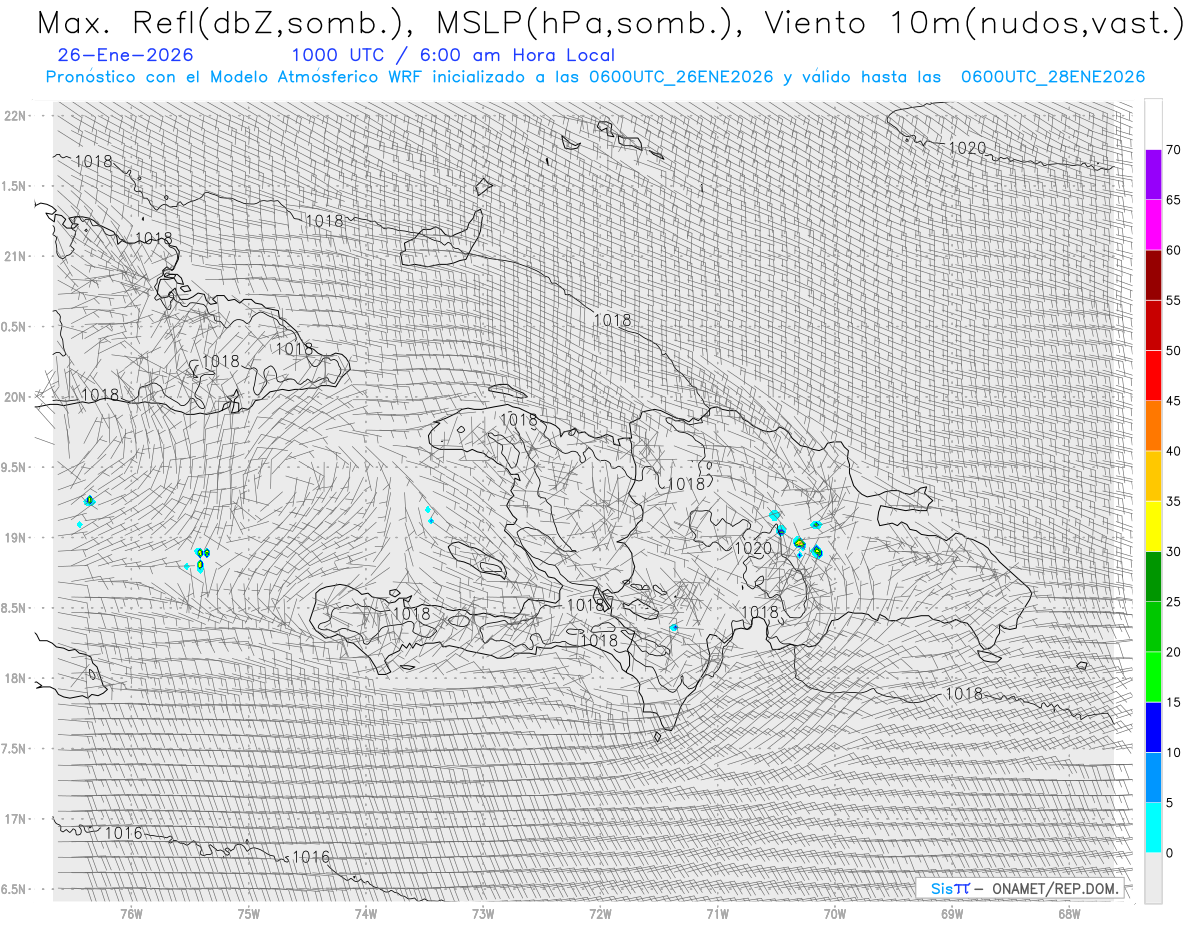Click the '7.5N' latitude label
1200x927 pixels.
point(15,749)
